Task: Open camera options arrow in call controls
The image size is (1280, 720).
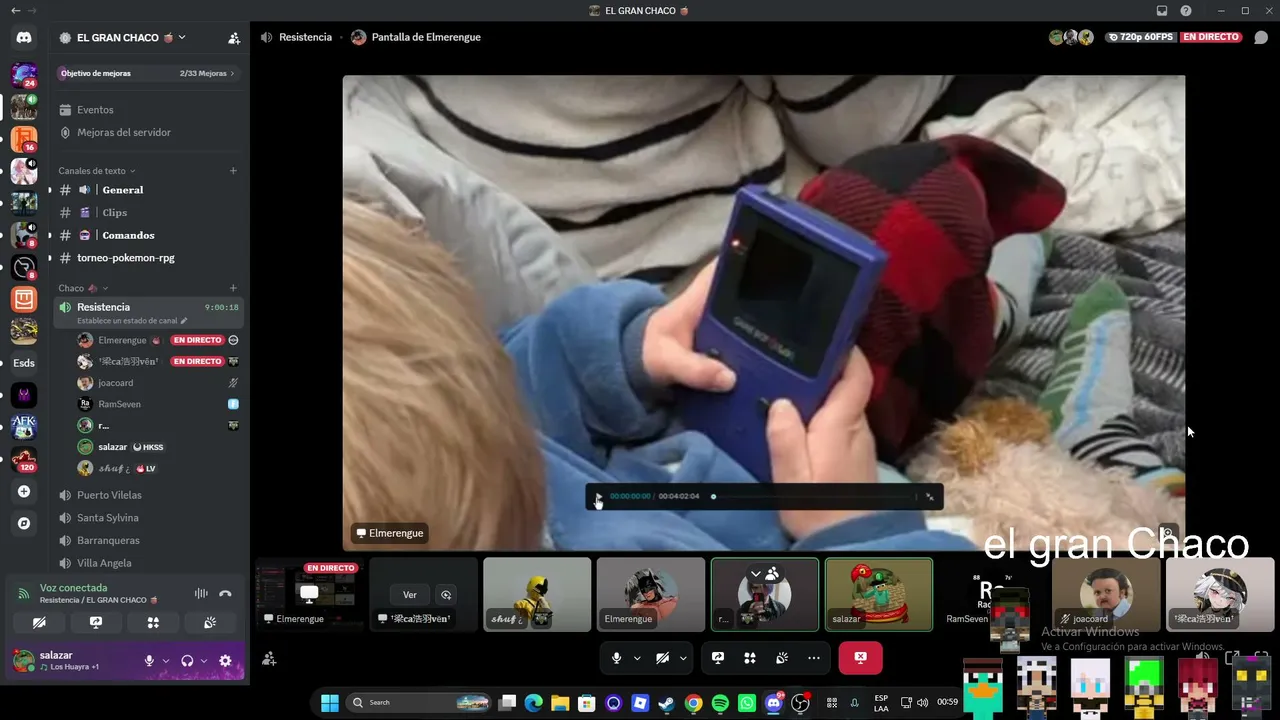Action: (683, 658)
